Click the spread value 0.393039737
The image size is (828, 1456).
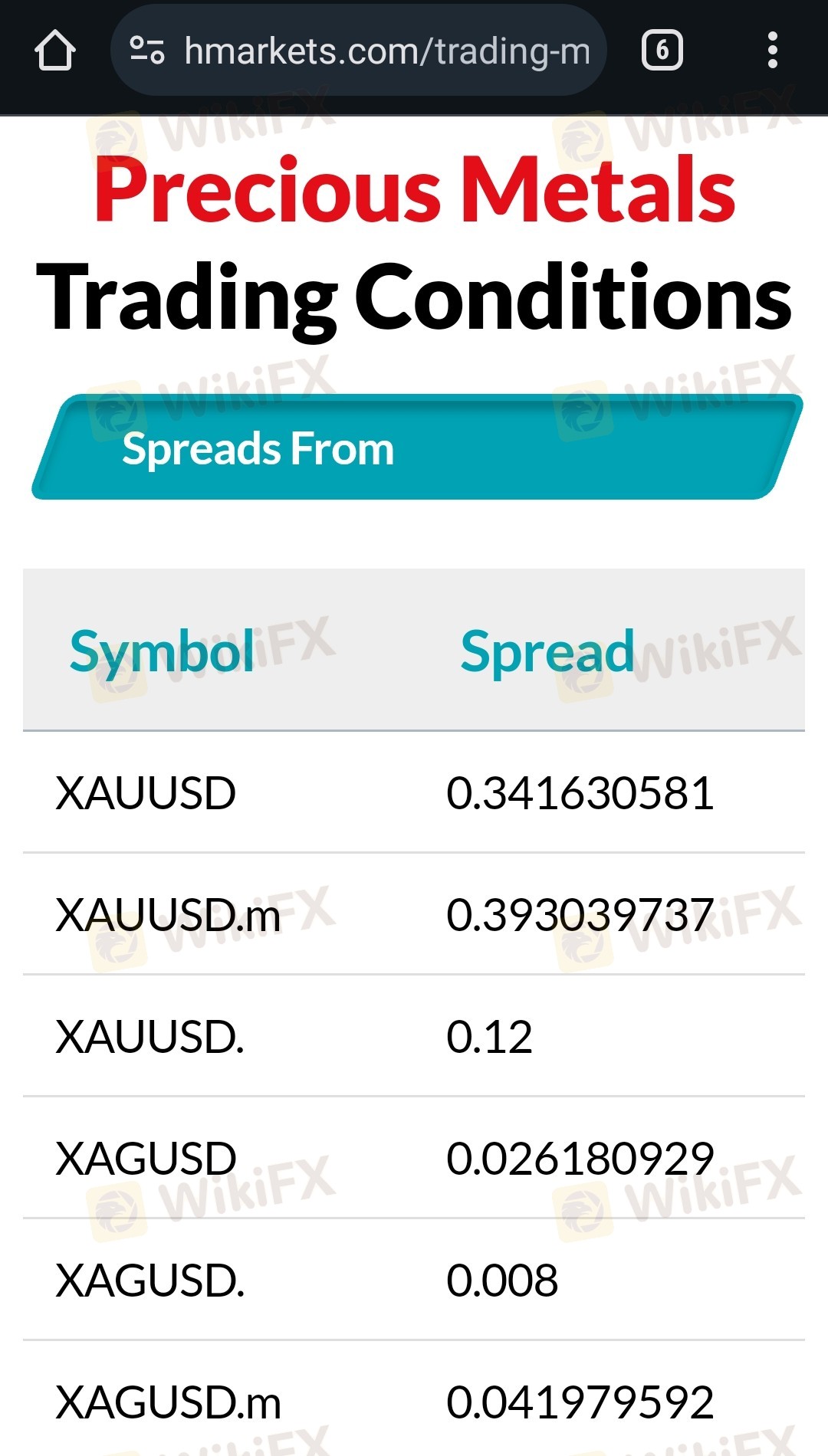point(580,914)
